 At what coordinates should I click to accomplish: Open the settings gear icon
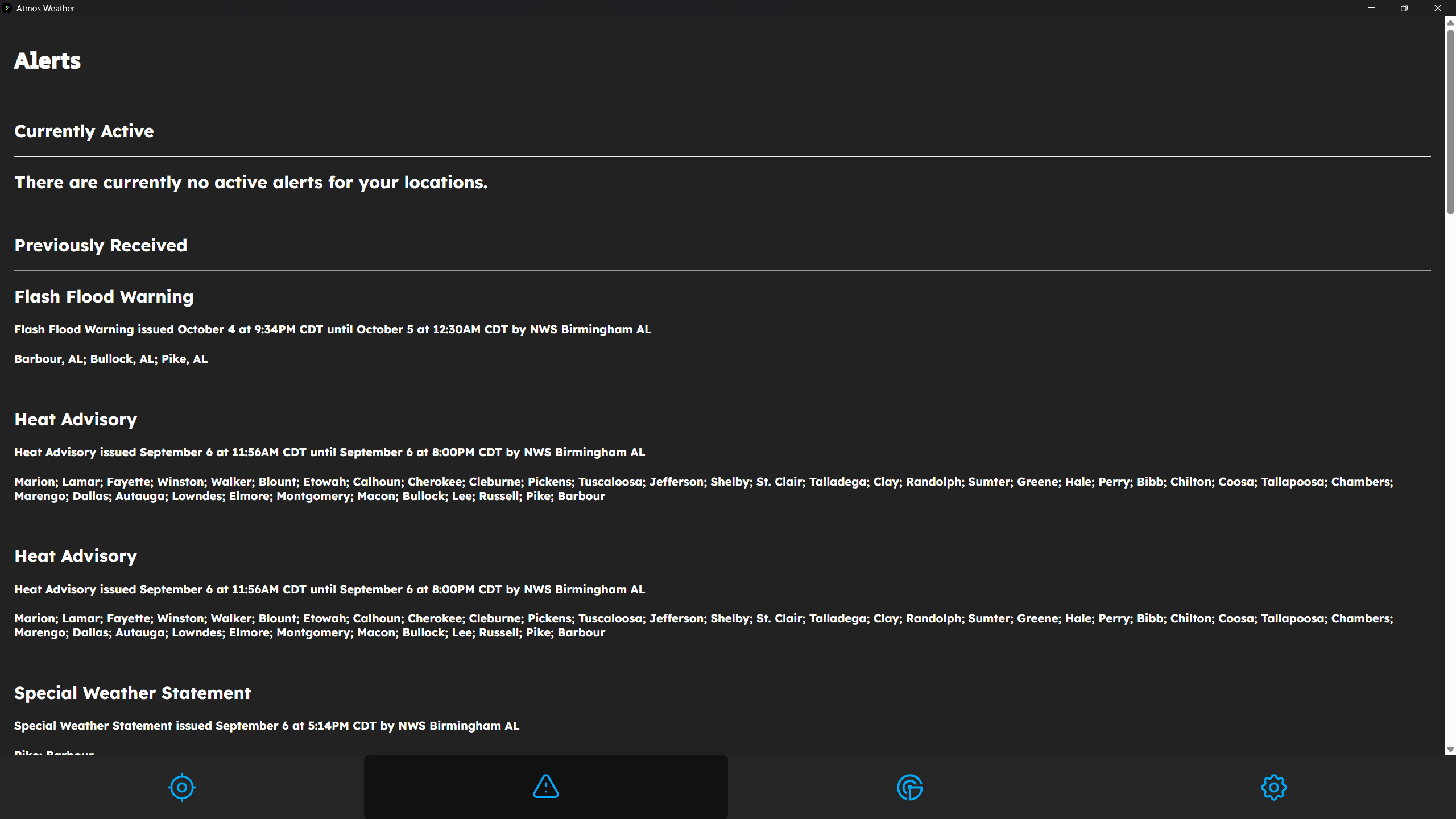[1274, 787]
